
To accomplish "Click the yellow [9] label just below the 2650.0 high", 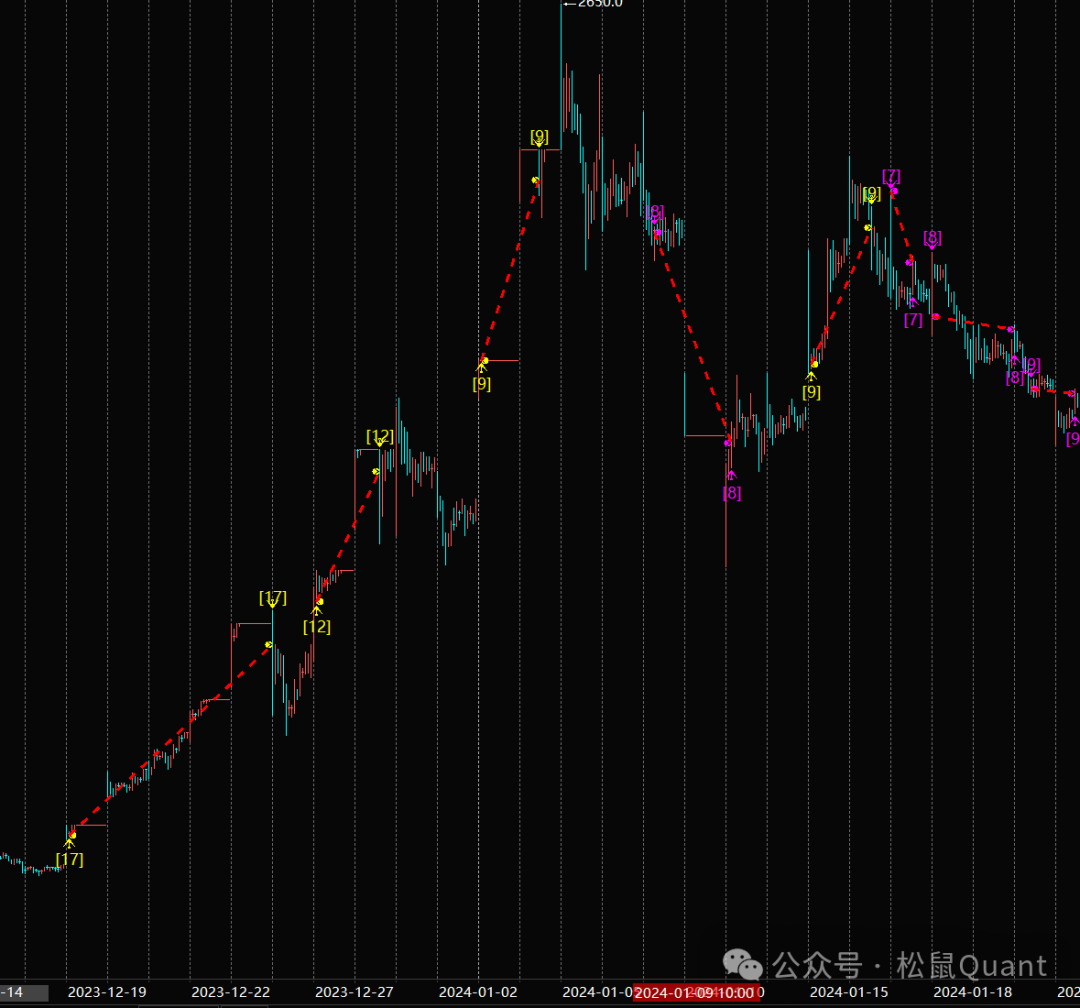I will click(x=539, y=136).
